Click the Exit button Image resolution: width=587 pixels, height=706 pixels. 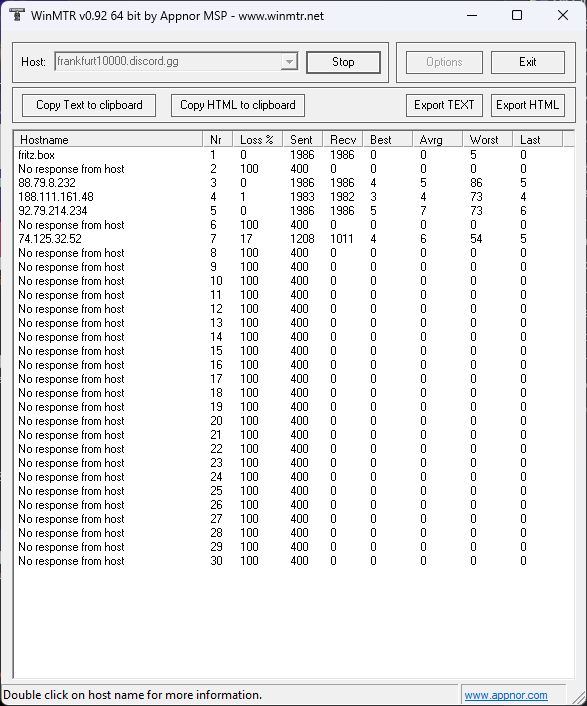[x=528, y=62]
